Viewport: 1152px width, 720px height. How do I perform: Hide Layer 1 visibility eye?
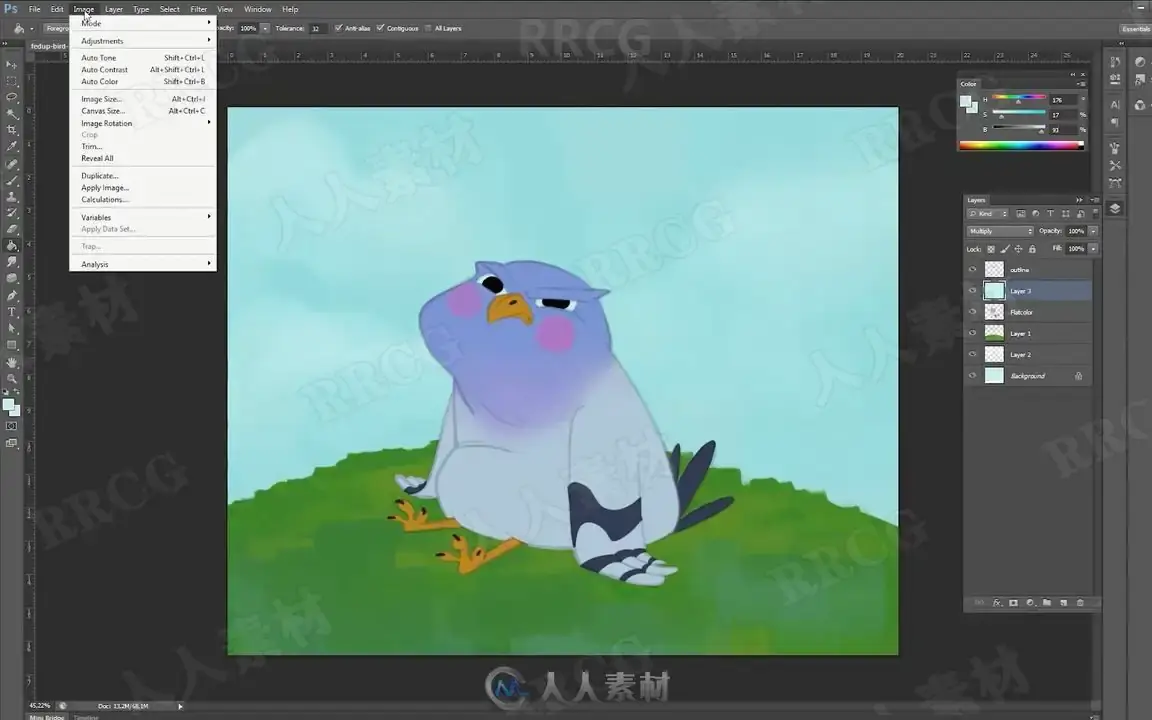973,334
